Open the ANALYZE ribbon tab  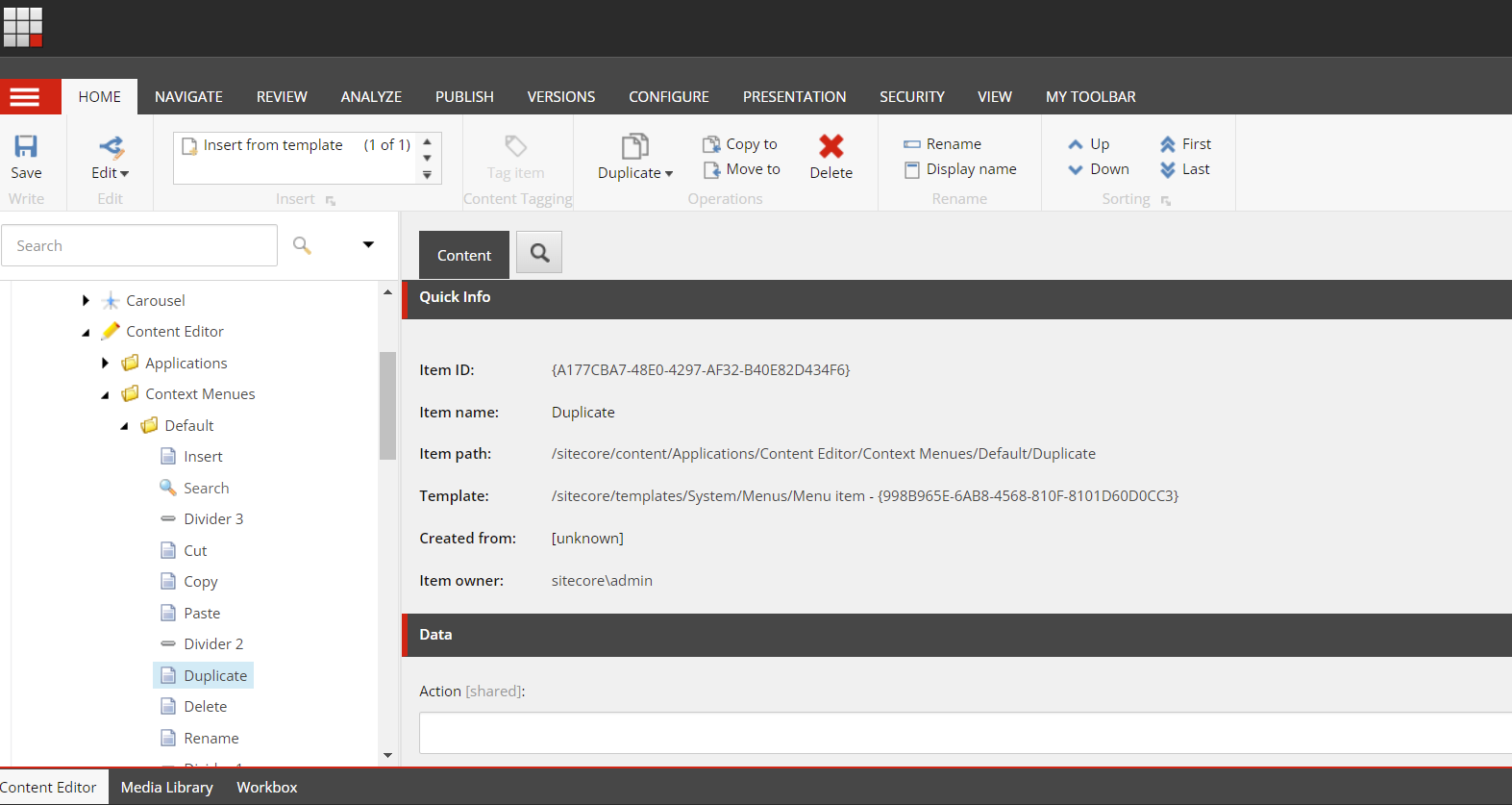pyautogui.click(x=371, y=97)
